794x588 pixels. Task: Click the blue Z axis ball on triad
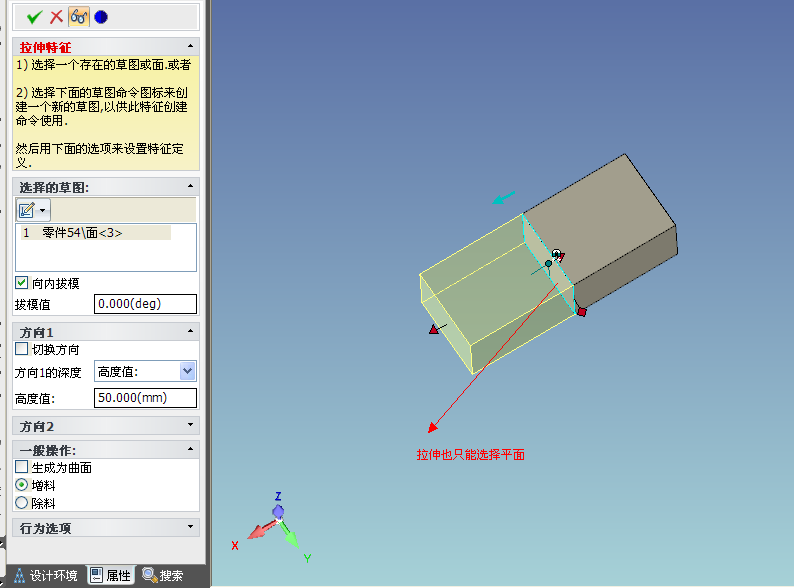(278, 511)
